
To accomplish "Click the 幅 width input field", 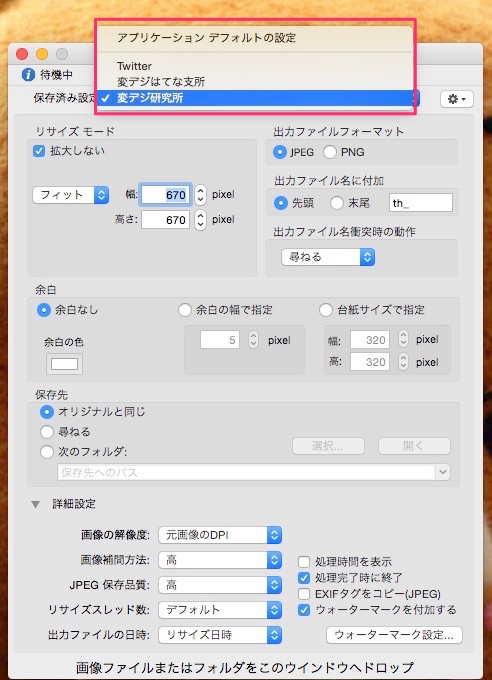I will (165, 195).
